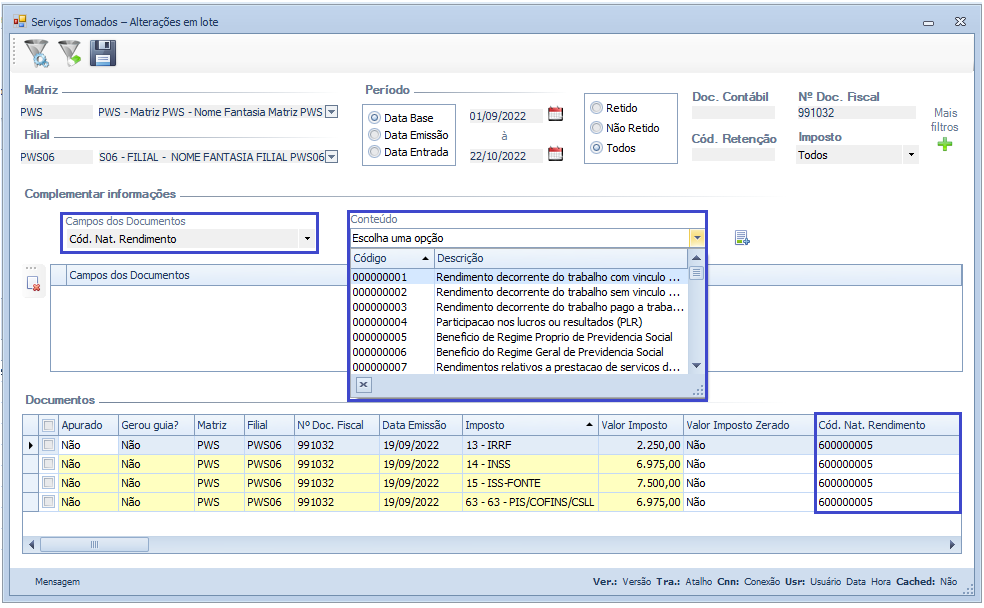
Task: Expand the Campos dos Documentos combo box
Action: coord(307,239)
